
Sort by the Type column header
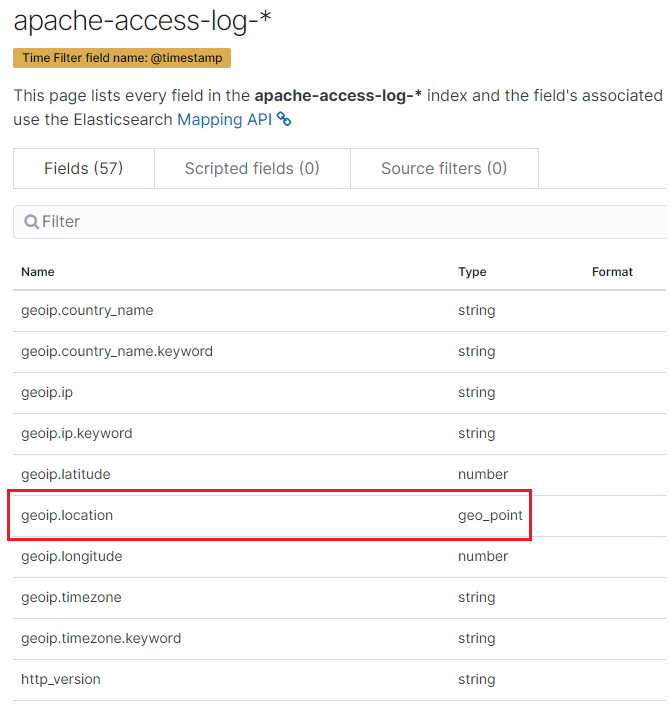coord(472,272)
